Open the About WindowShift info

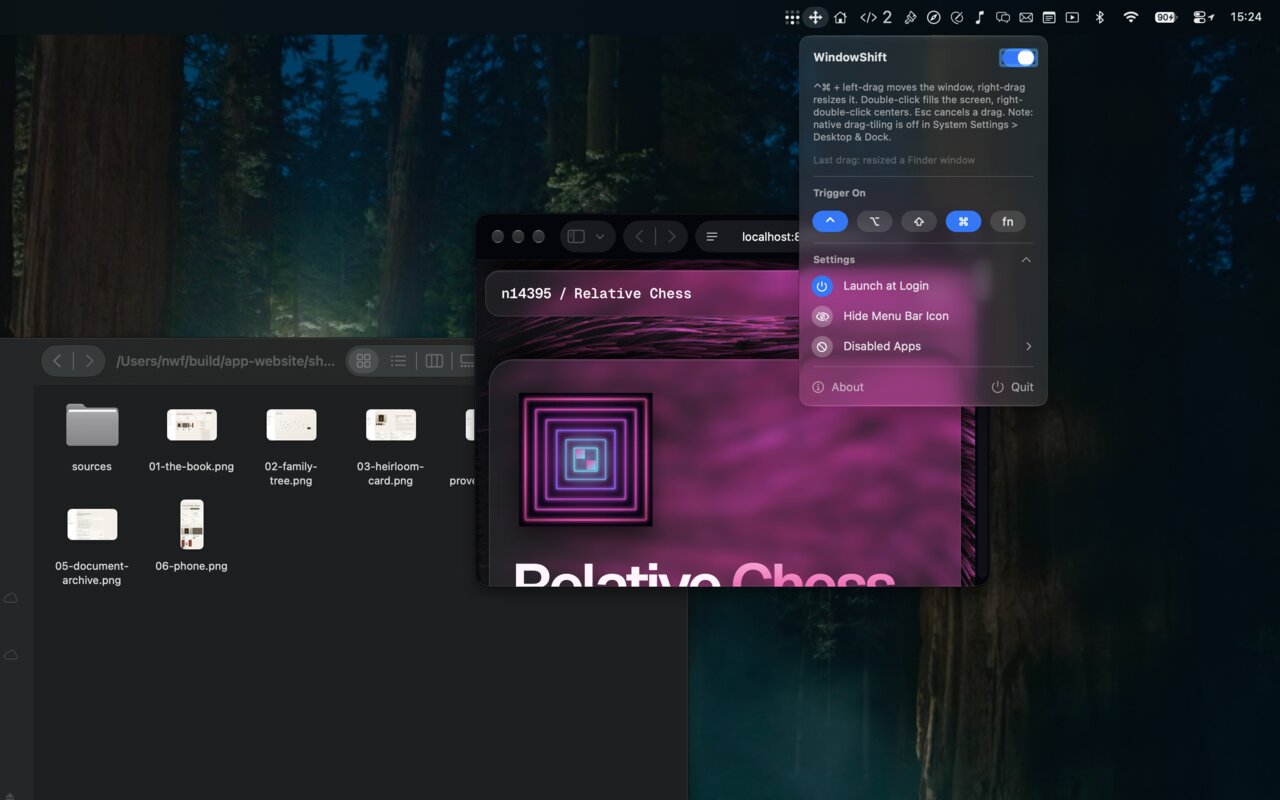click(838, 387)
